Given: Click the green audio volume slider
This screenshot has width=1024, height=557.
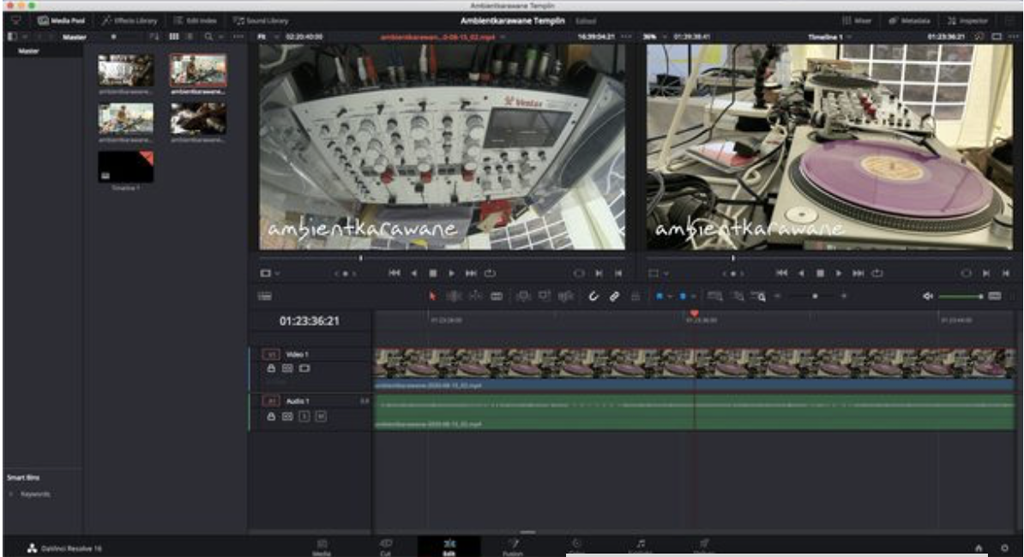Looking at the screenshot, I should 960,296.
